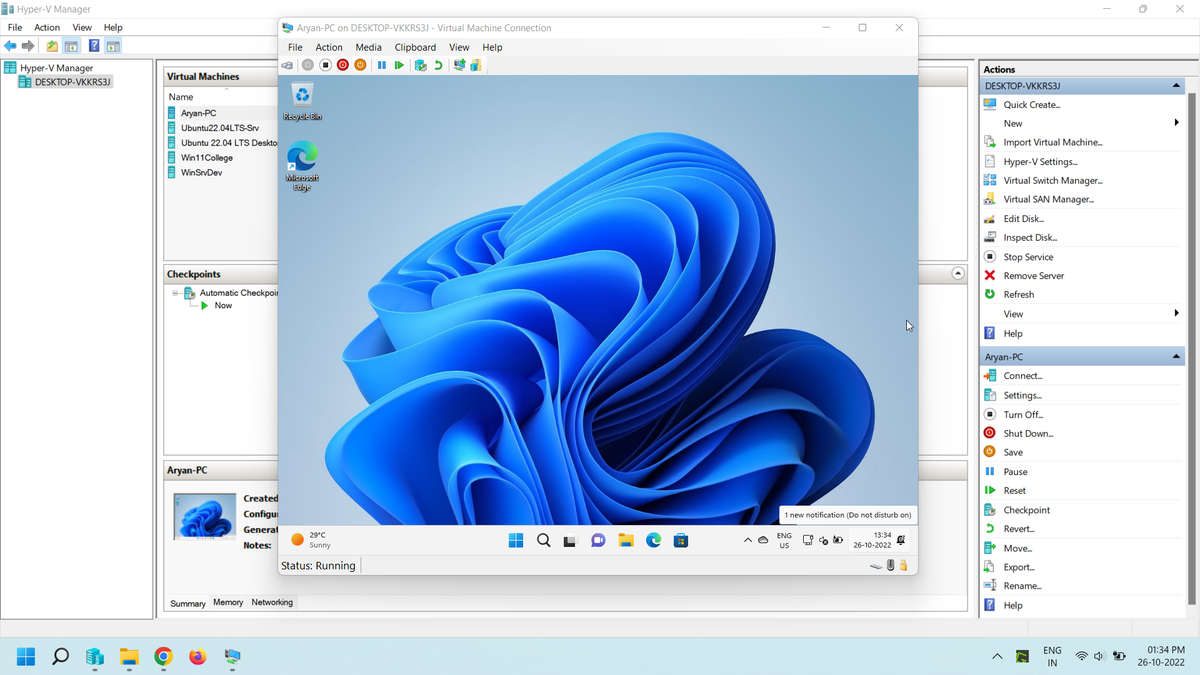Click the green Reset icon in VM toolbar
The image size is (1200, 675).
click(399, 65)
